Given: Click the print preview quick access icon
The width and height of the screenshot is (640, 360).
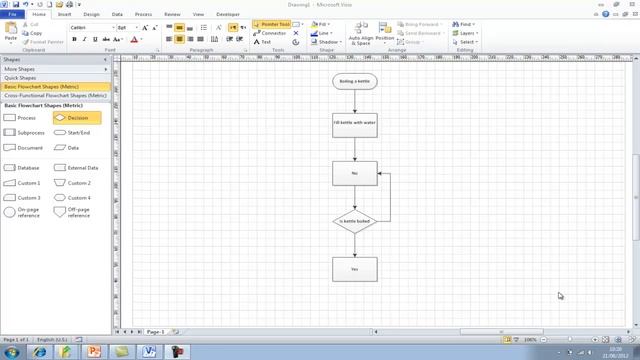Looking at the screenshot, I should point(70,4).
